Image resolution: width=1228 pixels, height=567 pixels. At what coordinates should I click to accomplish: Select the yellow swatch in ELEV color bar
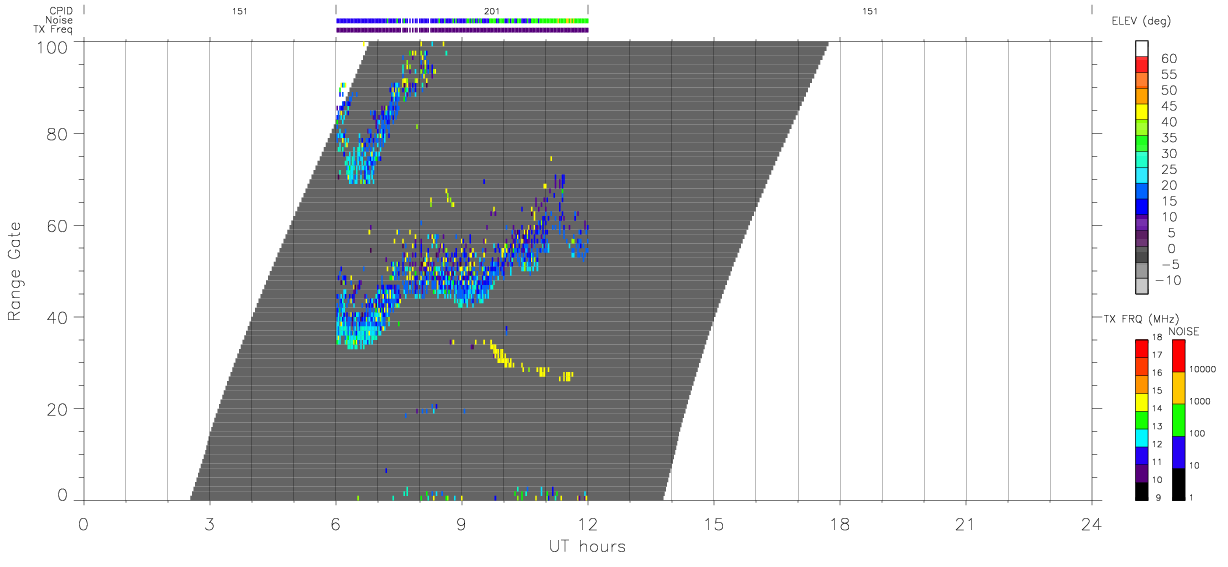pos(1142,112)
